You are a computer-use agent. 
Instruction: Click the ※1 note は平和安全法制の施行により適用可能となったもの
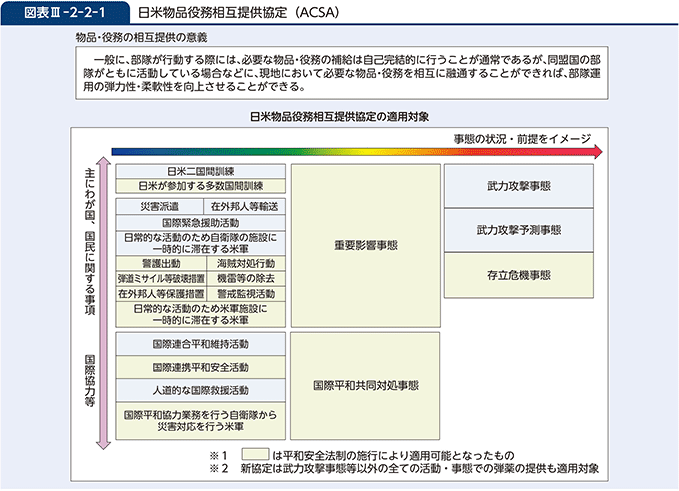[393, 455]
